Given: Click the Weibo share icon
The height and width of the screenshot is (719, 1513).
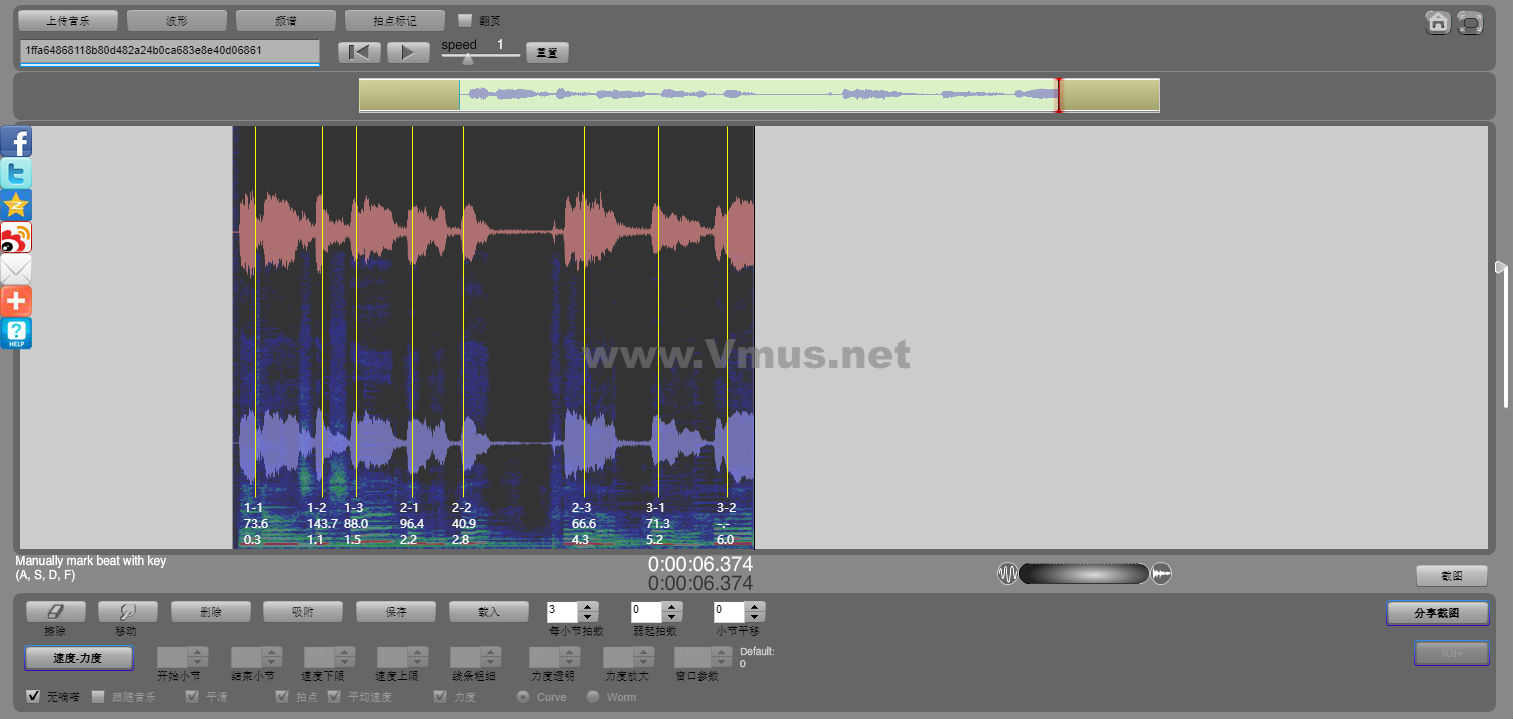Looking at the screenshot, I should pyautogui.click(x=16, y=237).
